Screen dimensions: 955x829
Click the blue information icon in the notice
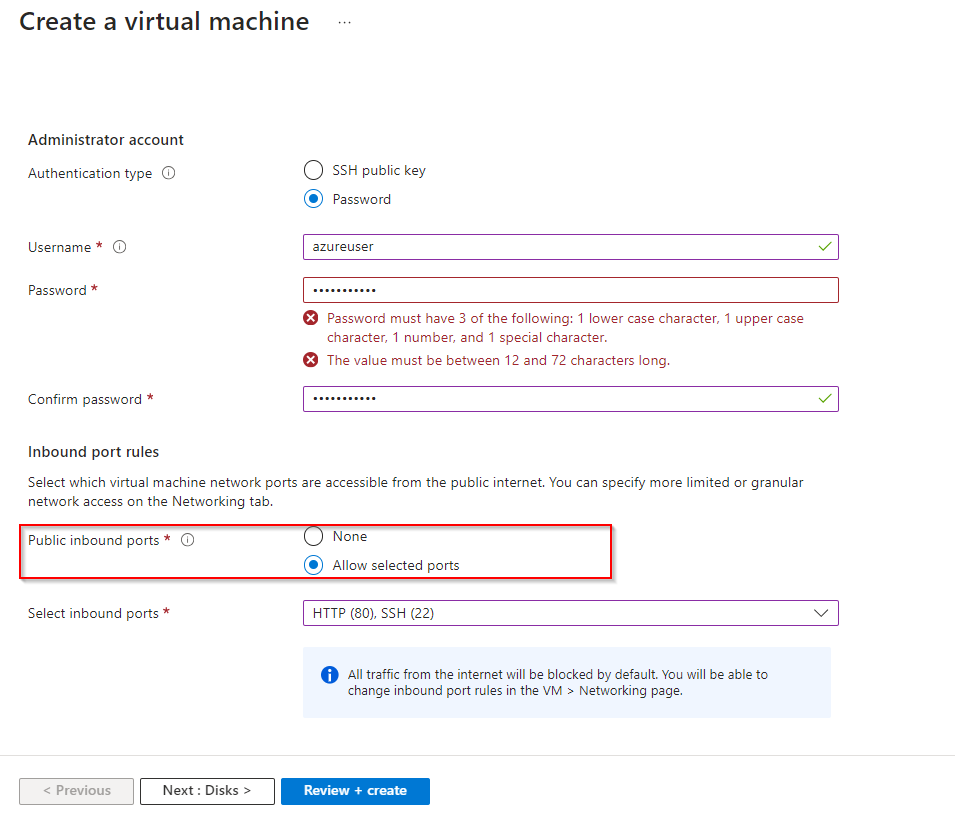coord(329,675)
